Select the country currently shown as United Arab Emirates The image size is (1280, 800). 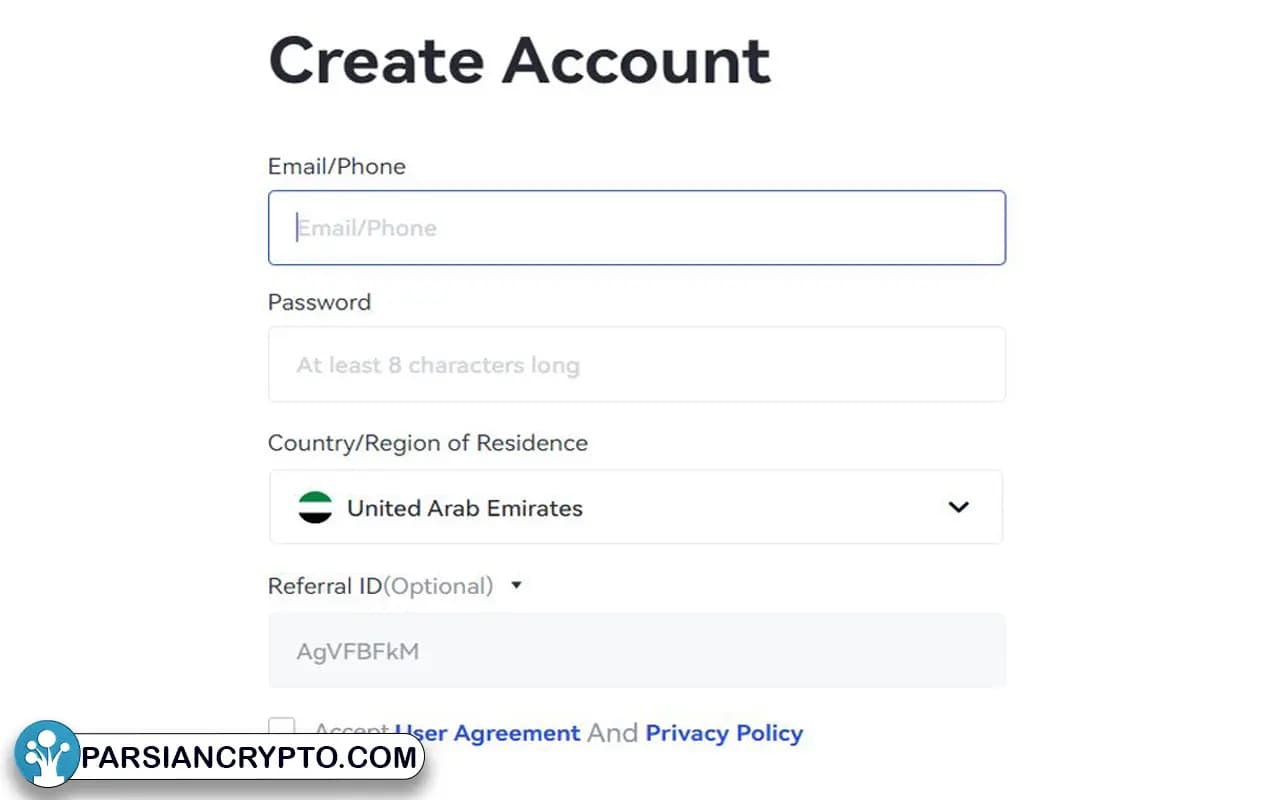tap(464, 508)
